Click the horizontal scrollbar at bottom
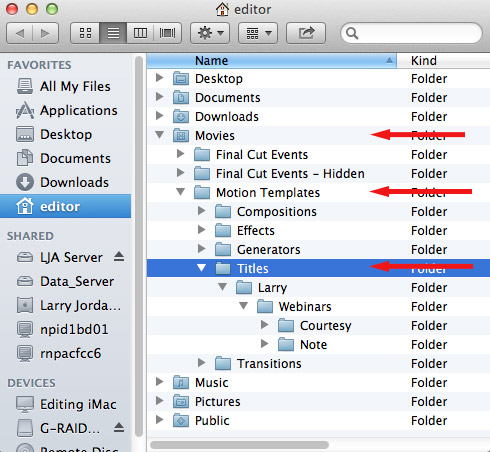Screen dimensions: 490x452 click(239, 445)
